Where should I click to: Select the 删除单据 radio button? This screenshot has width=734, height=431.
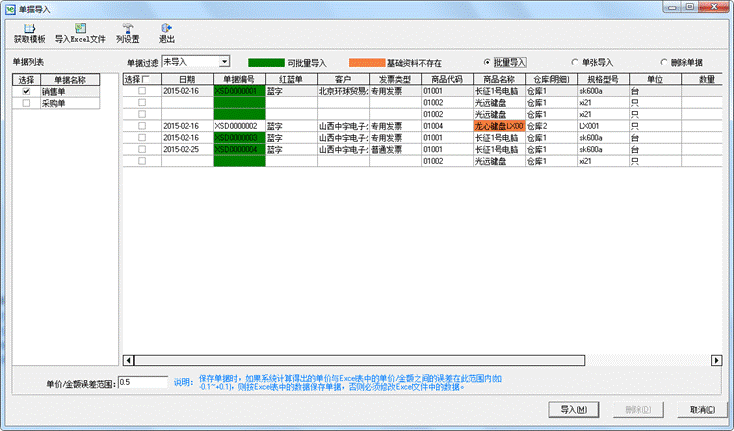663,62
